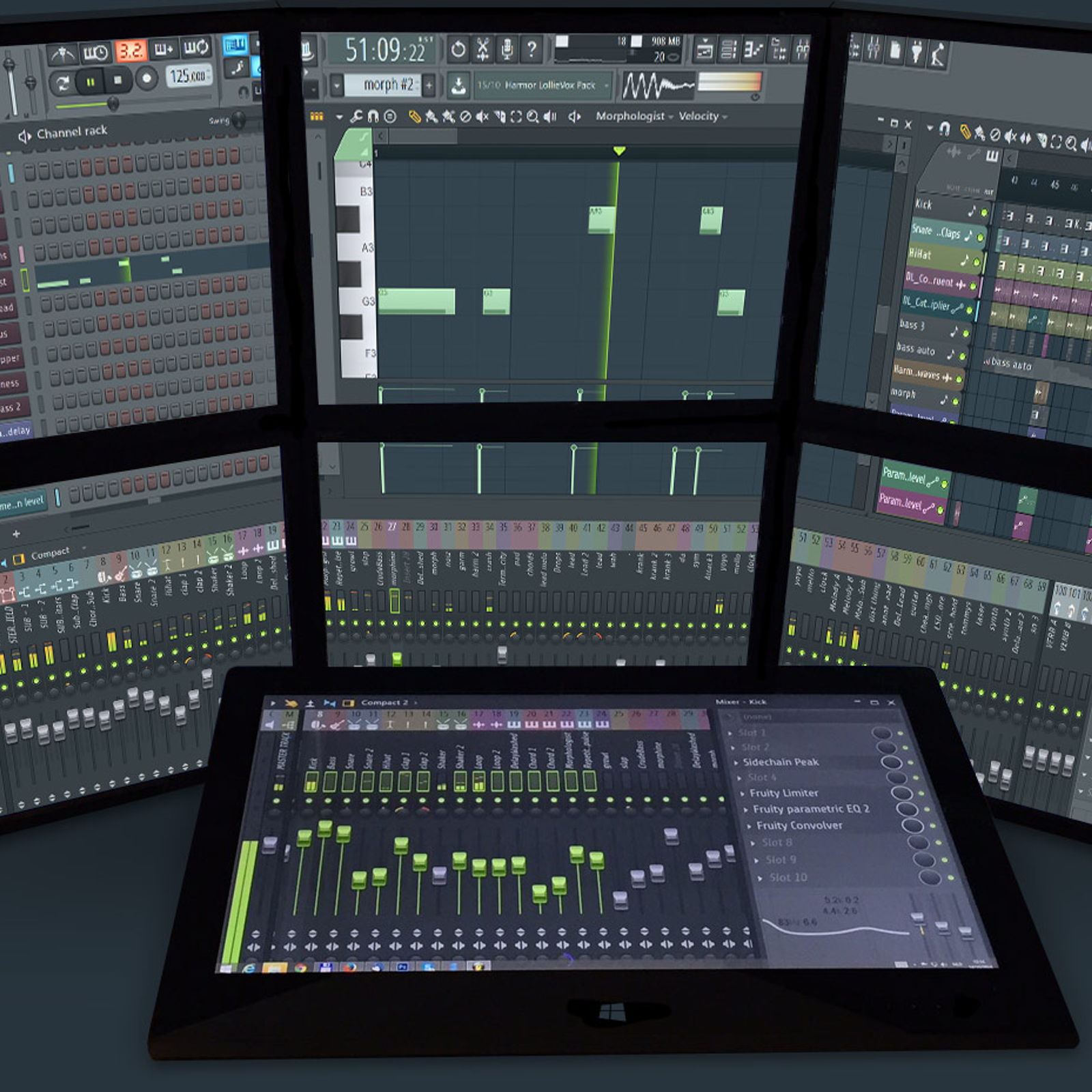Toggle wait-for-input before playing icon

[x=96, y=53]
